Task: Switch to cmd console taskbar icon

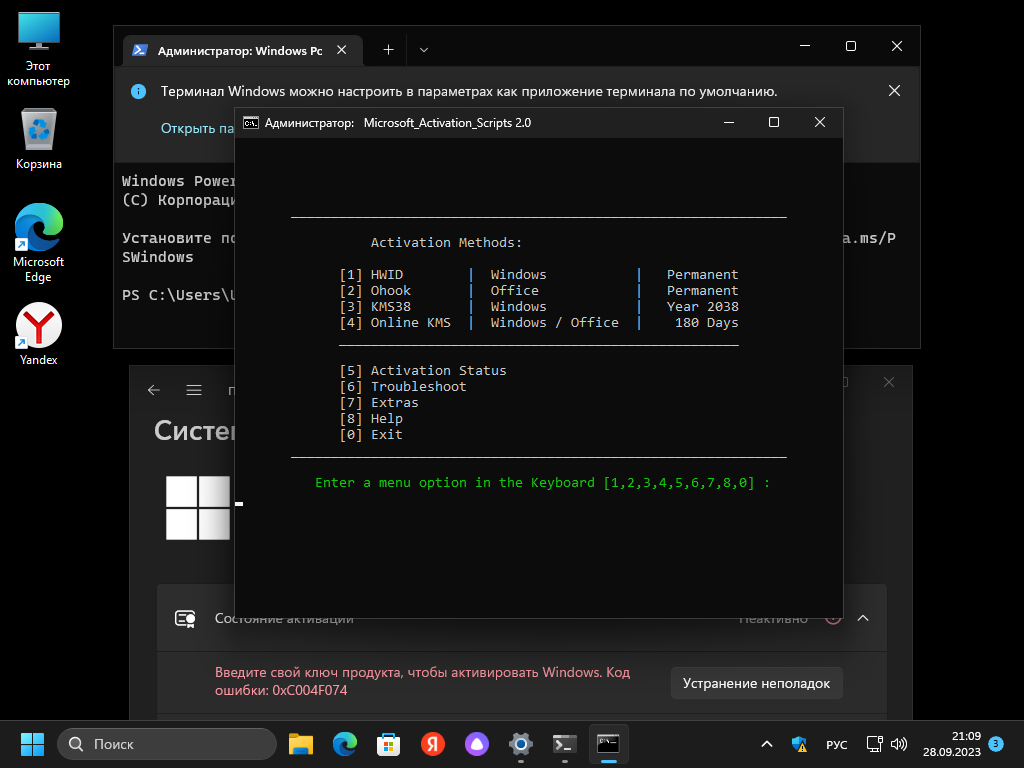Action: pos(609,744)
